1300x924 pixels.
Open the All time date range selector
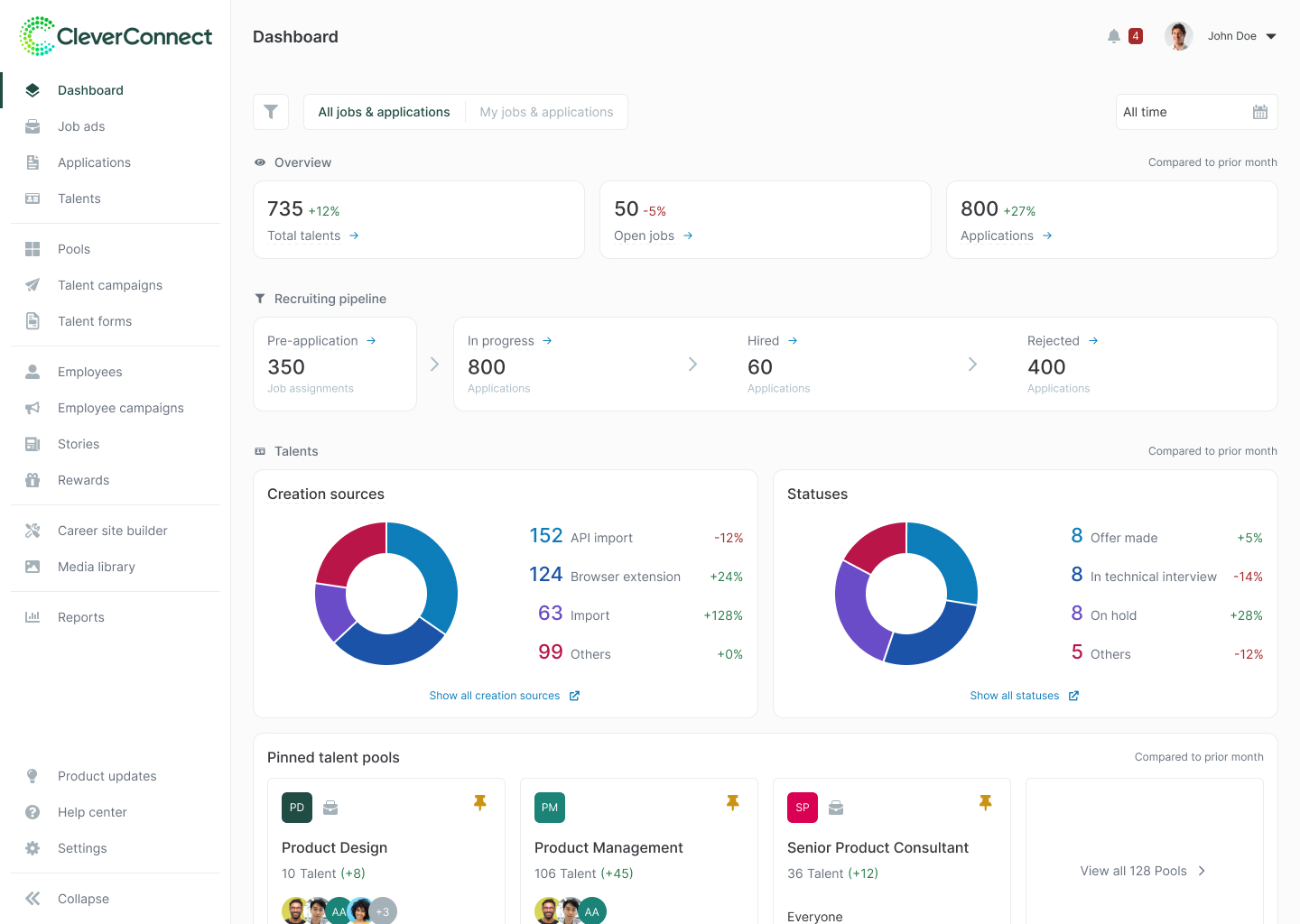[1183, 112]
